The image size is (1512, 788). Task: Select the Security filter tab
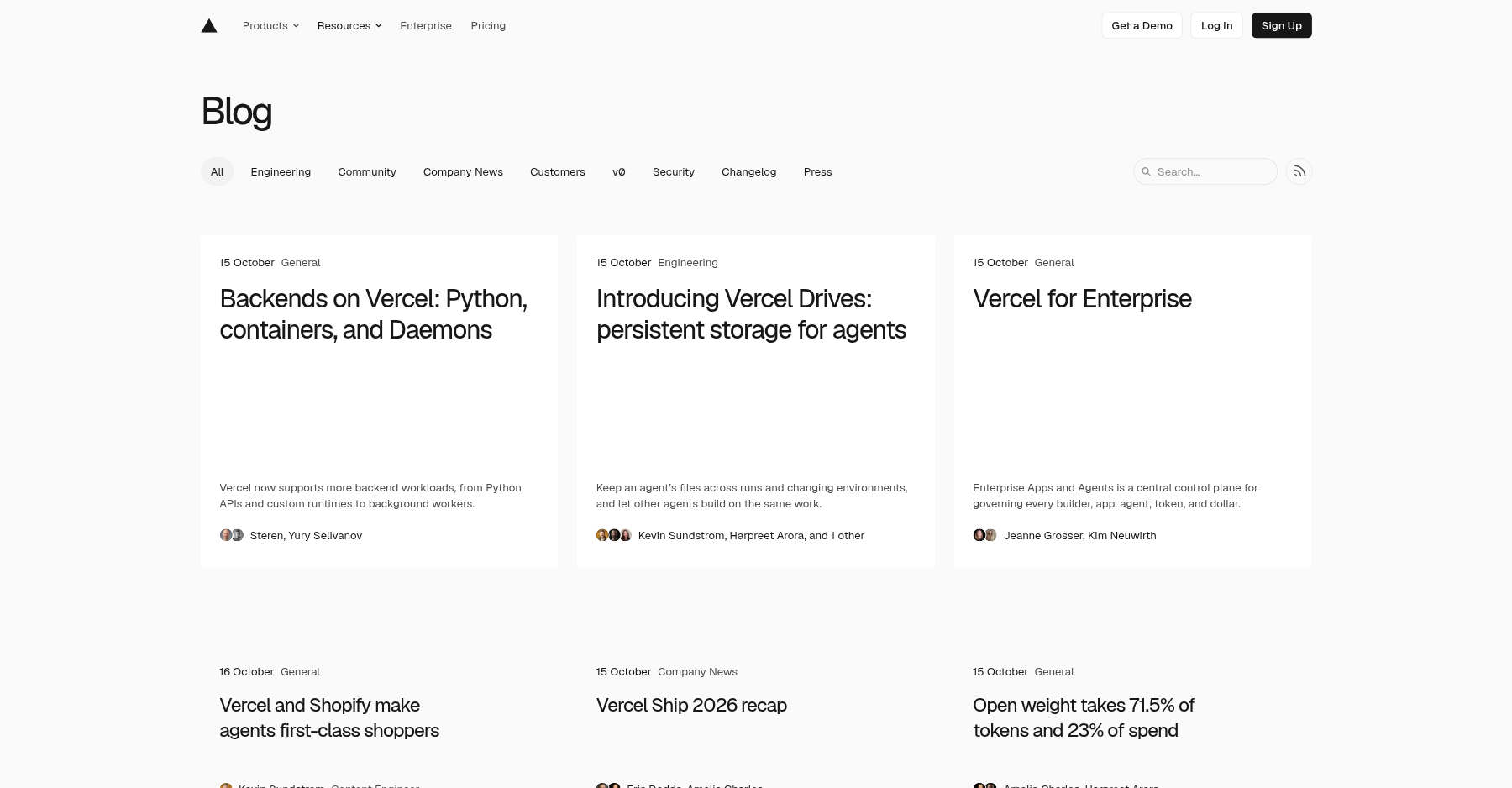click(x=674, y=171)
